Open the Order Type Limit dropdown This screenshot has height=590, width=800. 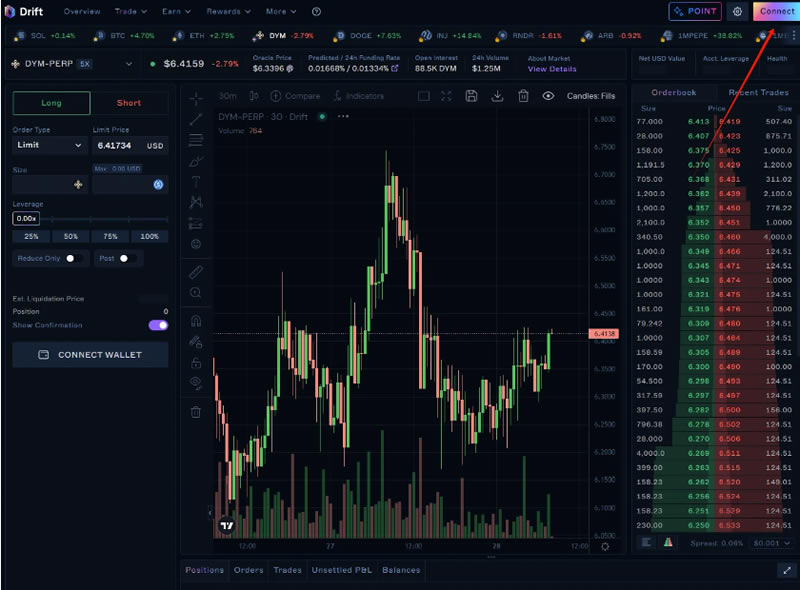[50, 145]
